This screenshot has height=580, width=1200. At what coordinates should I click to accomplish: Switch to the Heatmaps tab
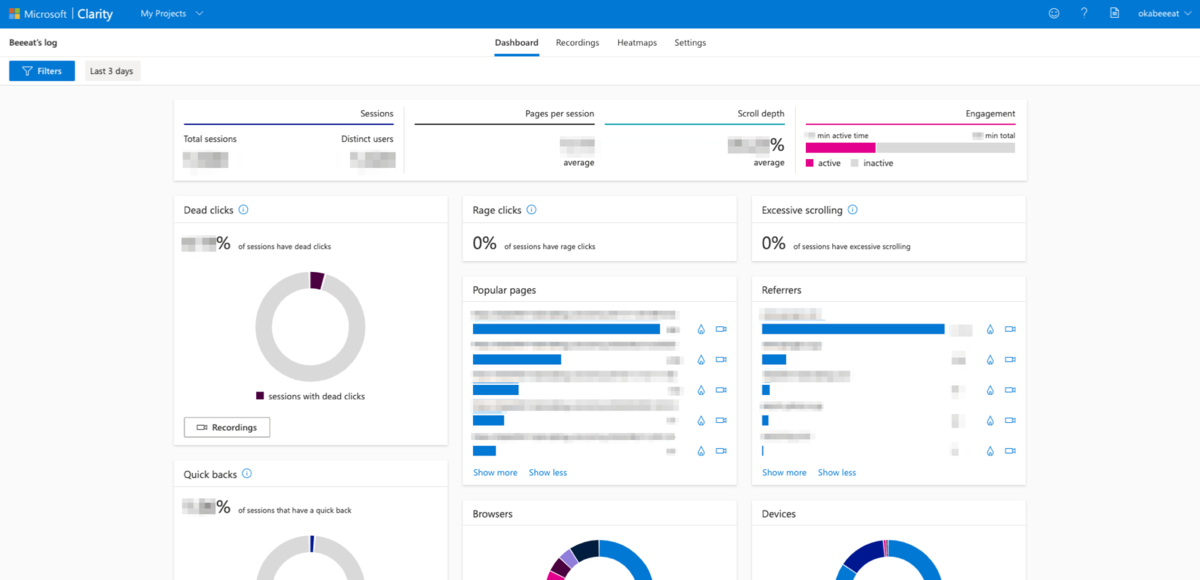coord(637,43)
